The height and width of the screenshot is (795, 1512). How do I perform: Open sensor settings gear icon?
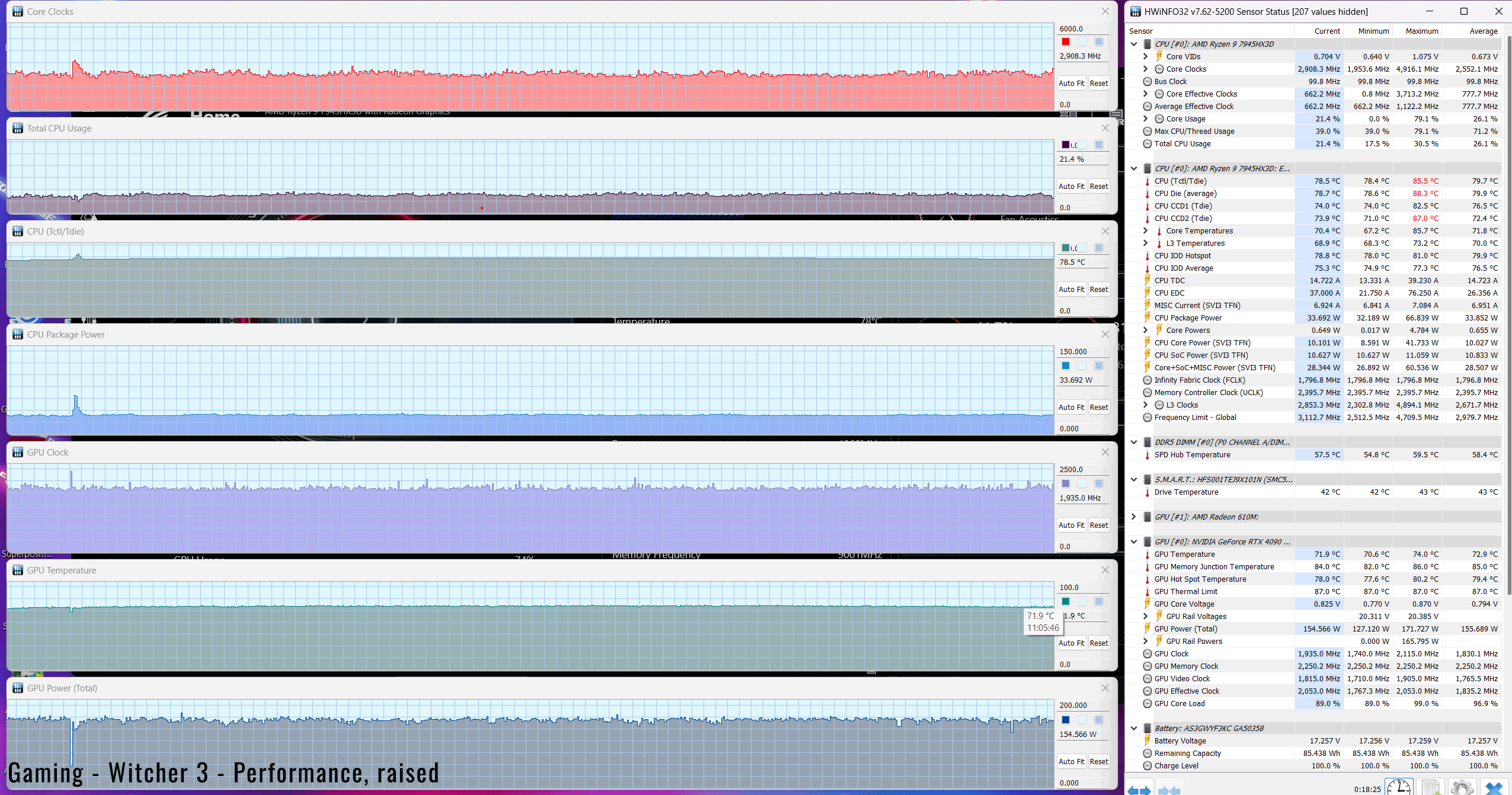pyautogui.click(x=1462, y=788)
